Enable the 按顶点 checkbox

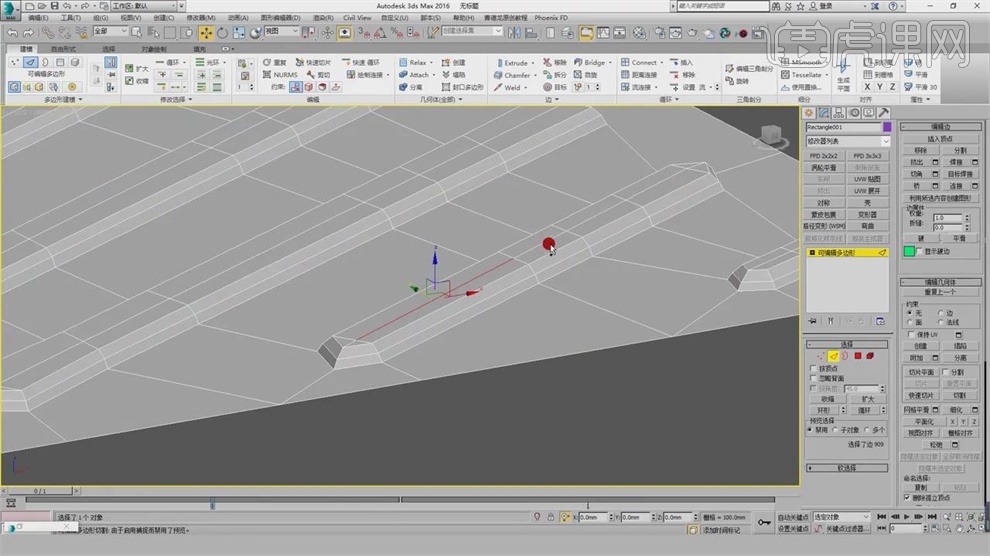(813, 369)
